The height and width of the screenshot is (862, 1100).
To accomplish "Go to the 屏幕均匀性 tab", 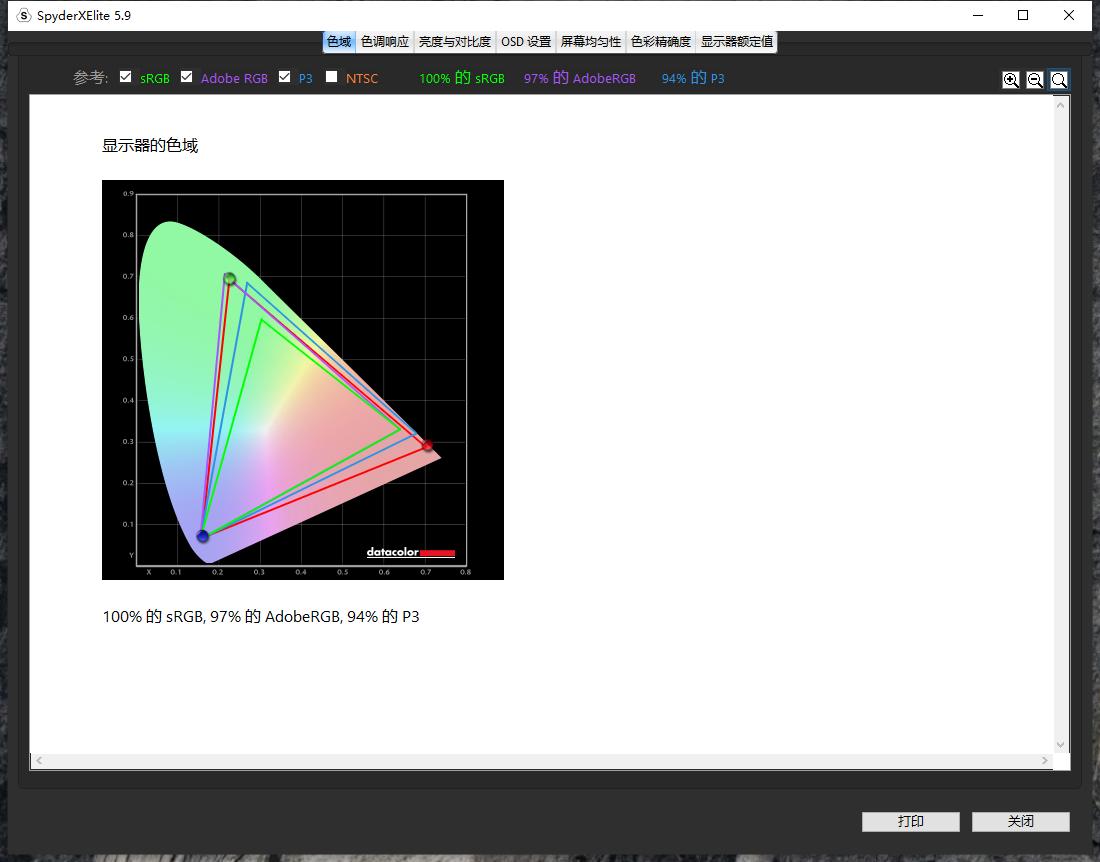I will pos(591,42).
